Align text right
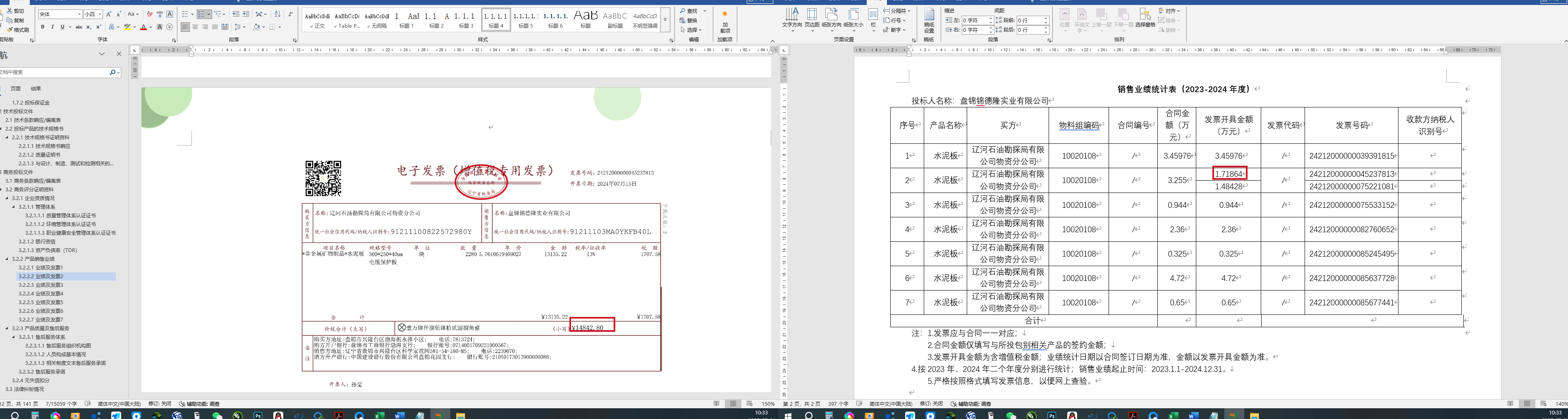This screenshot has height=419, width=1568. pos(205,27)
